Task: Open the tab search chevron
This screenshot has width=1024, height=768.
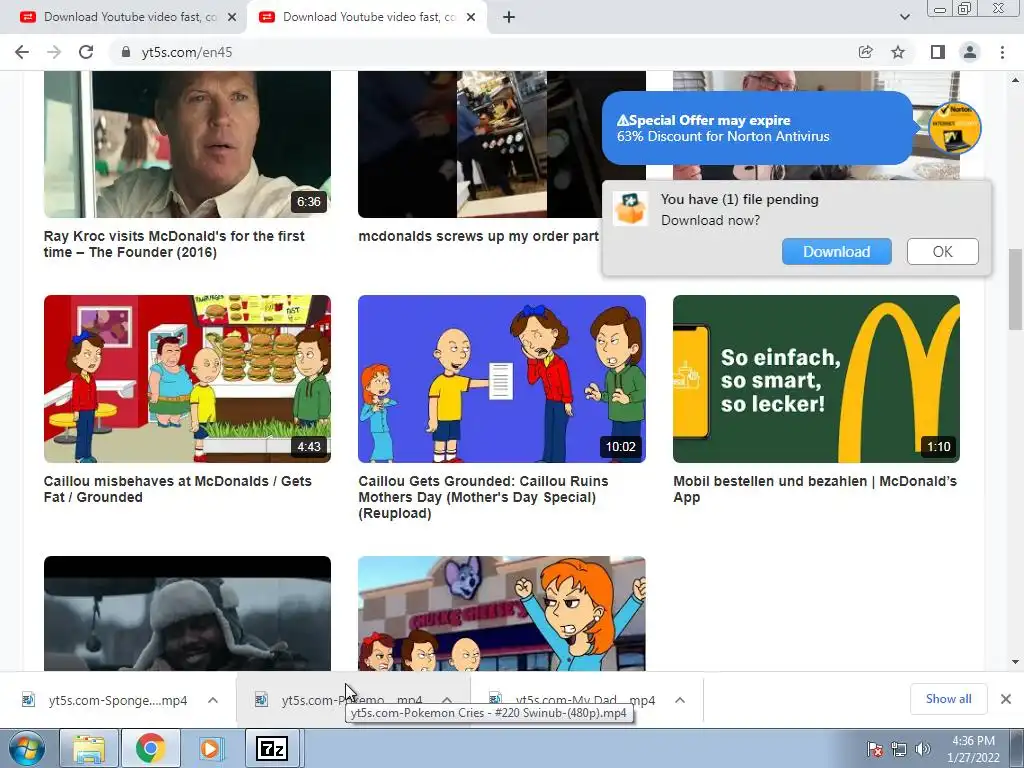Action: coord(905,18)
